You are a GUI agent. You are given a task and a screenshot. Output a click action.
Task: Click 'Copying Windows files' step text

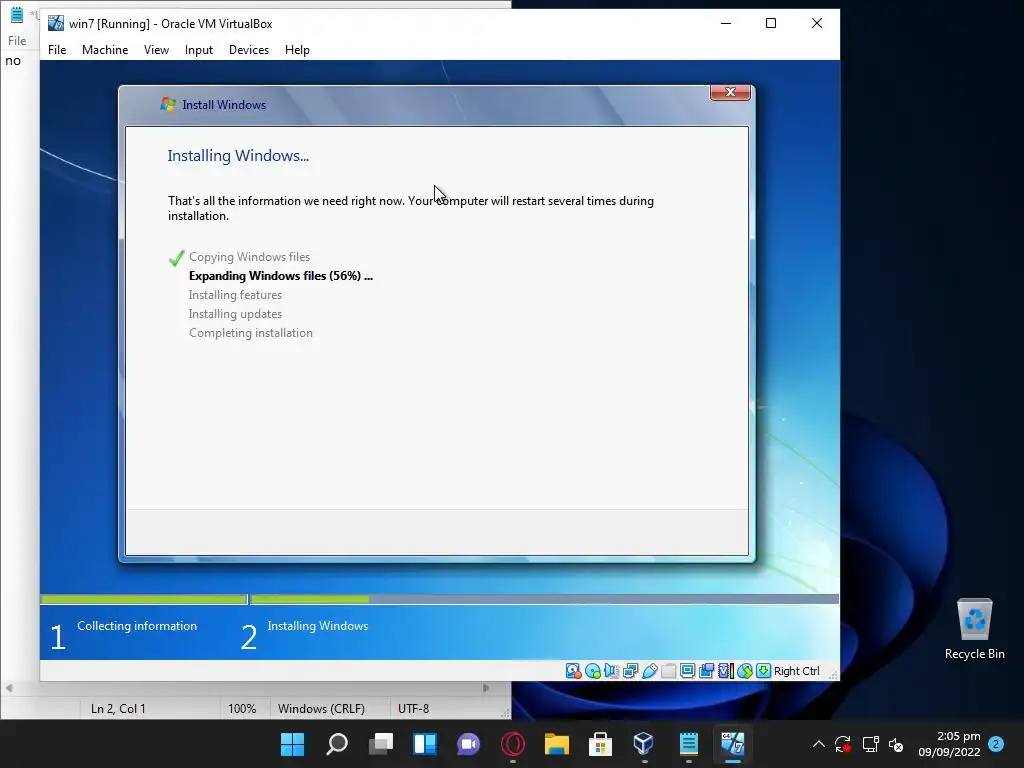click(x=249, y=257)
